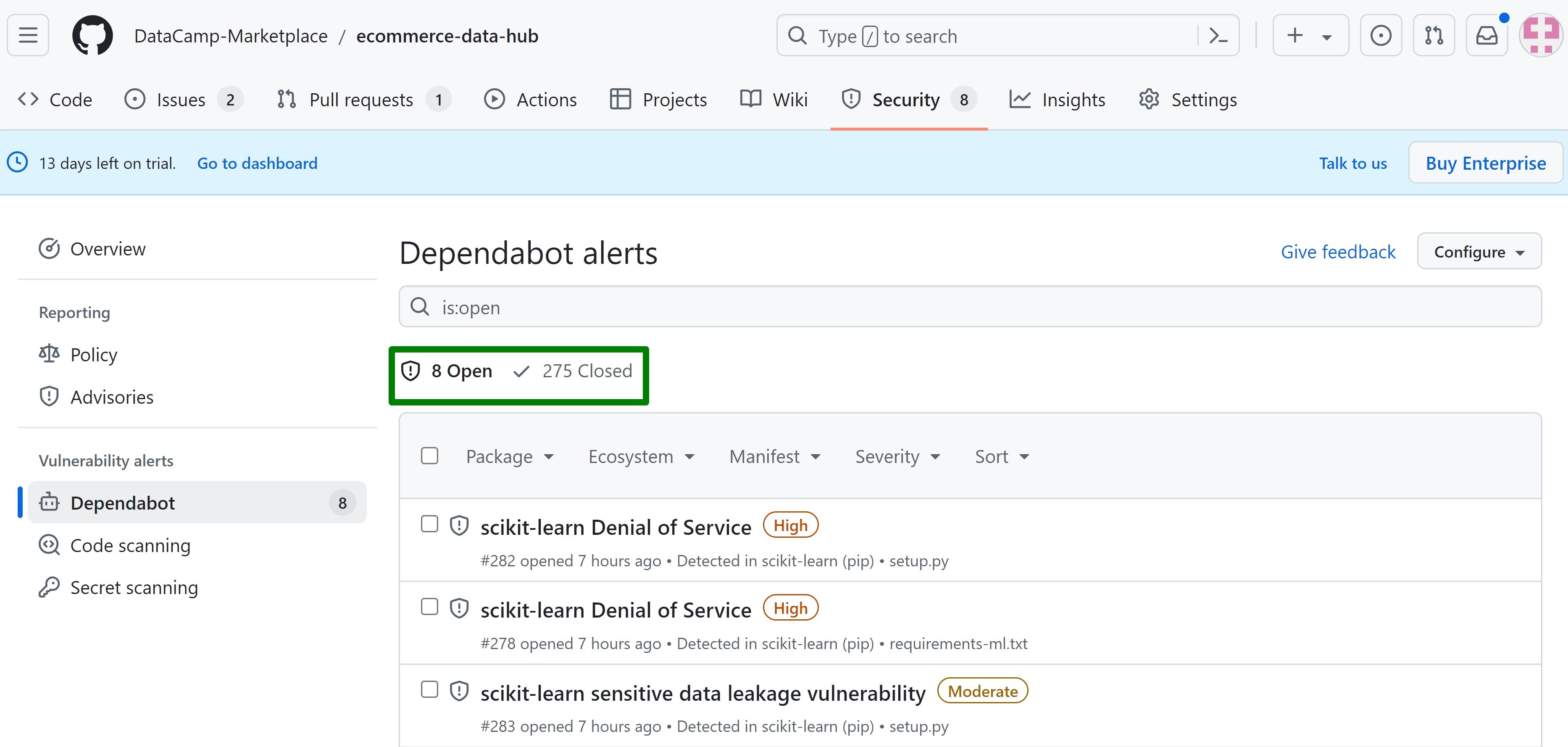Click the Advisories shield icon
Viewport: 1568px width, 747px height.
[49, 396]
